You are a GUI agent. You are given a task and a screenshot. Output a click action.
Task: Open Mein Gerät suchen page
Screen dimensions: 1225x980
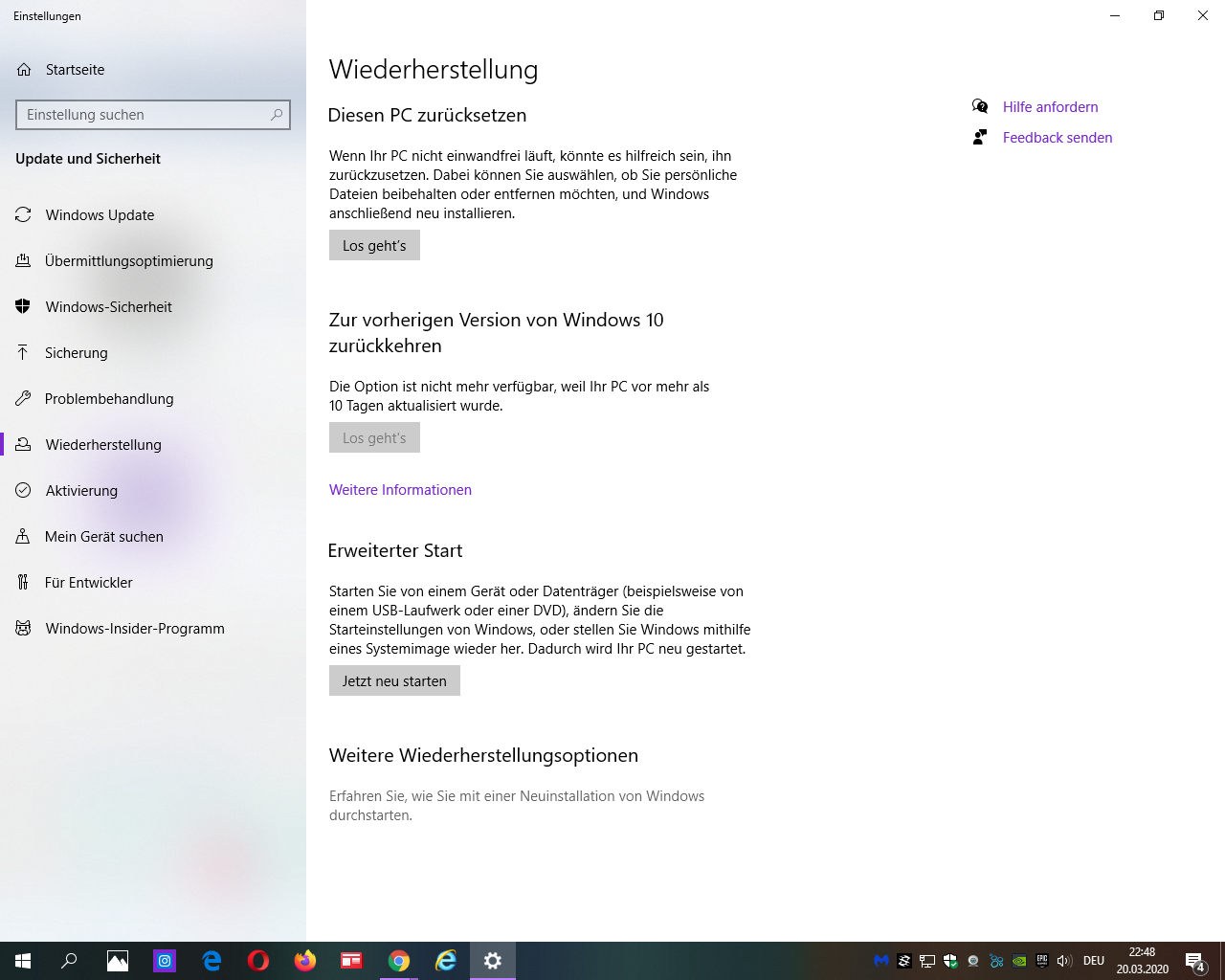tap(153, 537)
